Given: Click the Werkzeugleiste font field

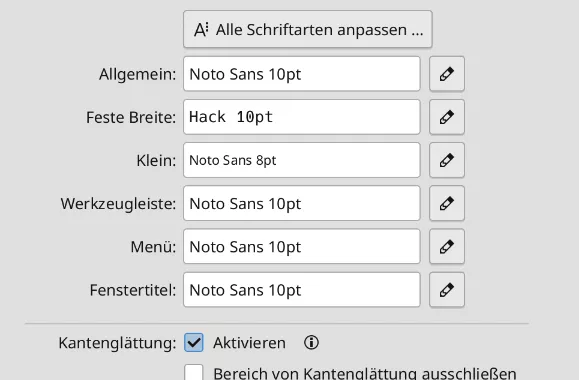Looking at the screenshot, I should 302,203.
